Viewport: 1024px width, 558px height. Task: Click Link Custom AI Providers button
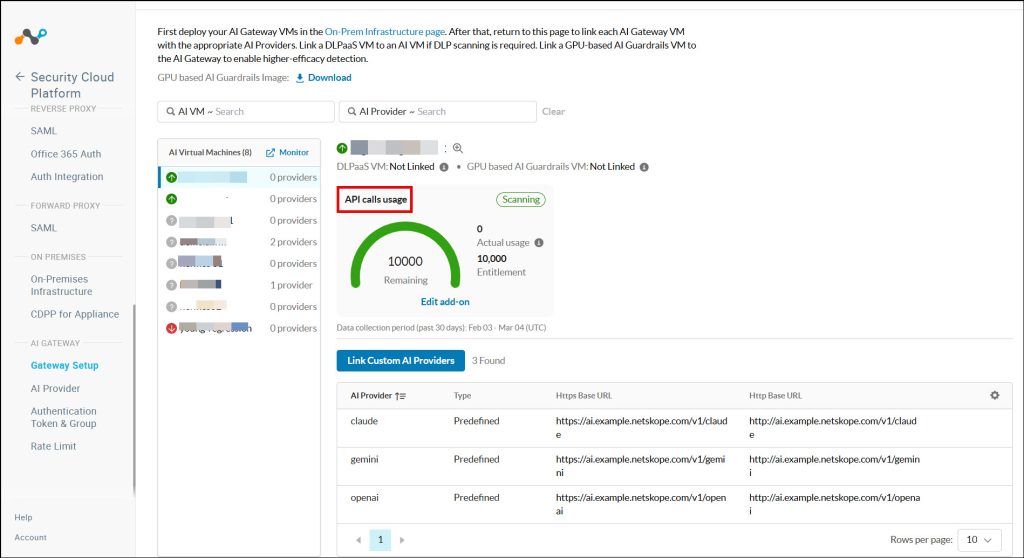click(x=401, y=361)
